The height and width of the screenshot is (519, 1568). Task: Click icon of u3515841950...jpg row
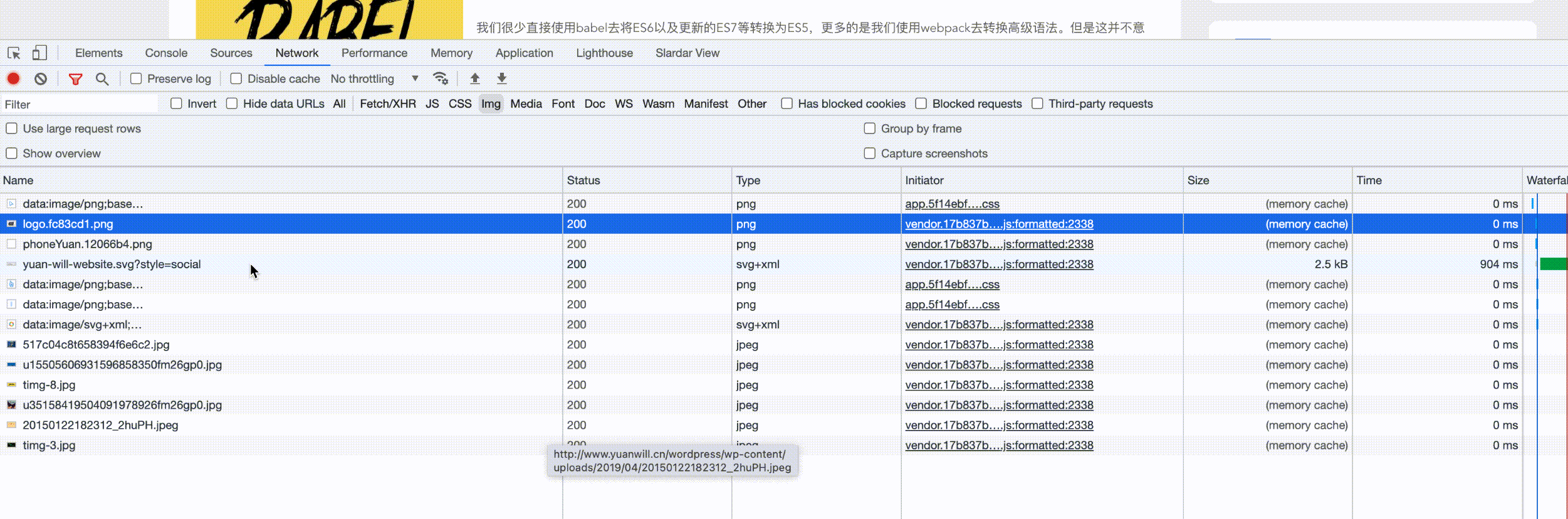coord(11,405)
